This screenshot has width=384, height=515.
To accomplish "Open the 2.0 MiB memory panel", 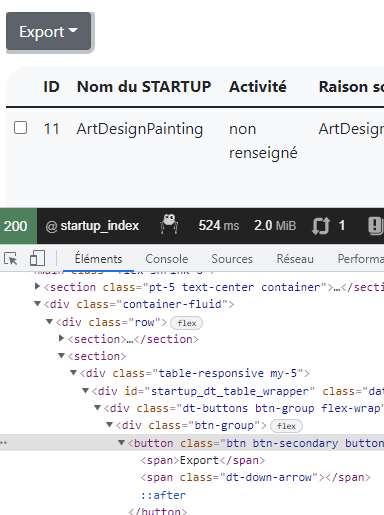I will coord(275,226).
